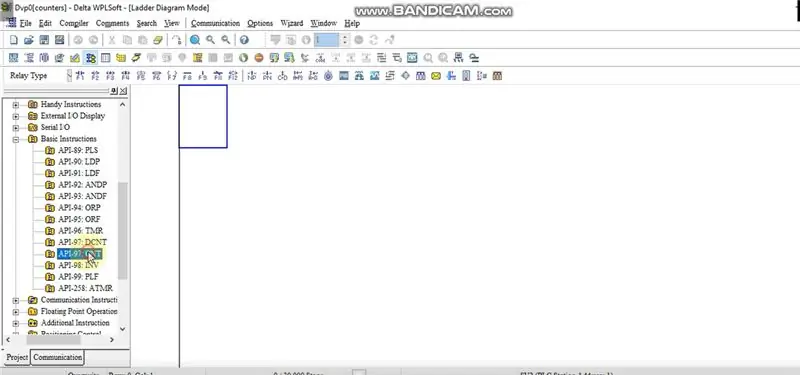This screenshot has height=375, width=800.
Task: Click the eraser icon in toolbar
Action: tap(158, 40)
